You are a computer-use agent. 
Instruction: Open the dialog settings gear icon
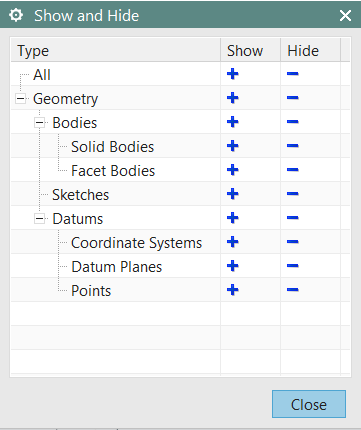pyautogui.click(x=16, y=15)
